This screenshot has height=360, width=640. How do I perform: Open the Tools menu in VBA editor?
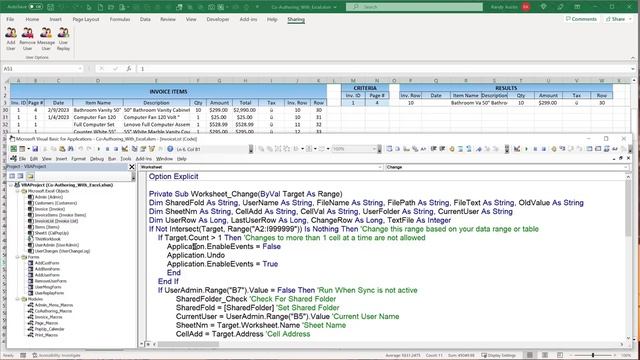point(126,158)
